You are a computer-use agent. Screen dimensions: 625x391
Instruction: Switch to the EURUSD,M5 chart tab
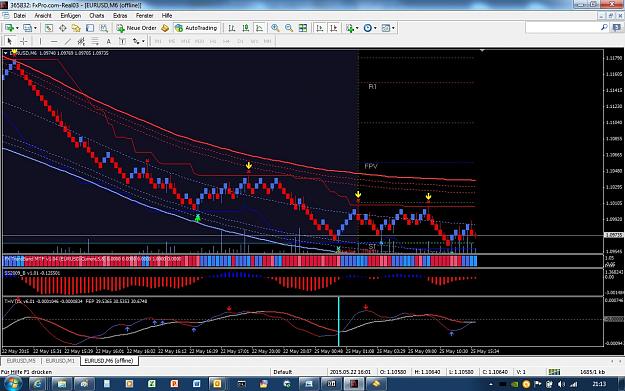pyautogui.click(x=21, y=361)
